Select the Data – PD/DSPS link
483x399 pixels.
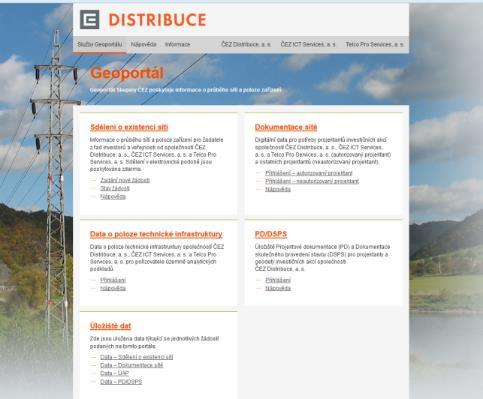tap(121, 382)
